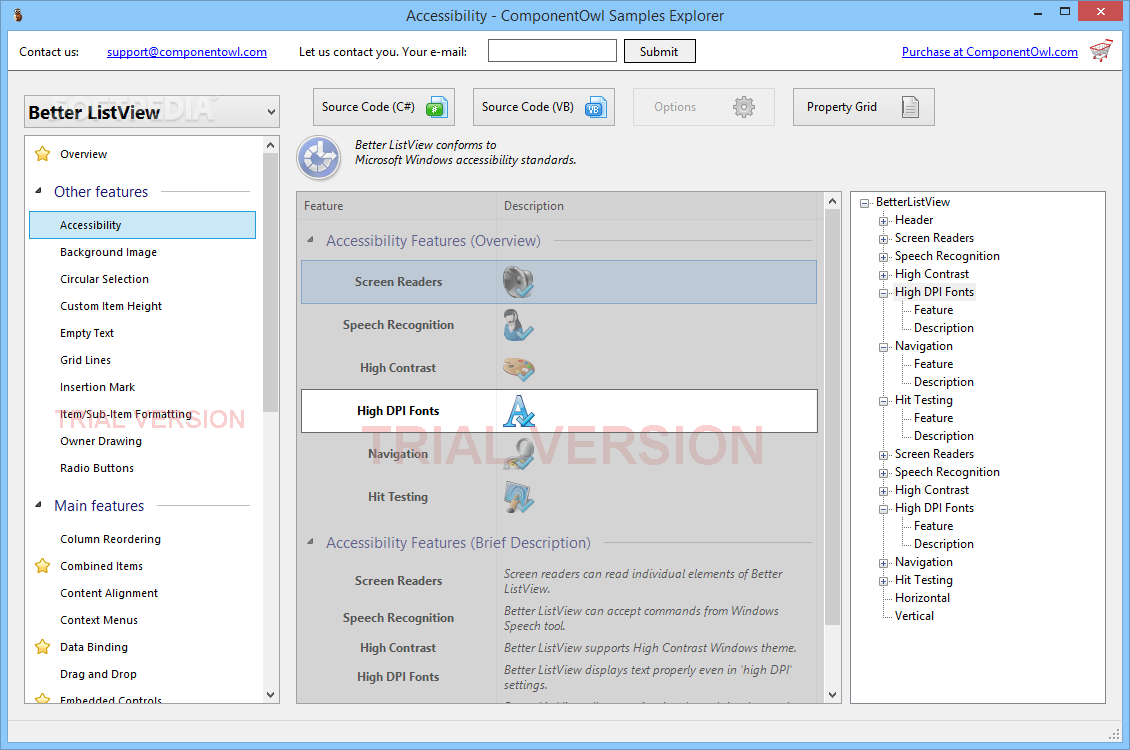Select the first High DPI Fonts tree node
The image size is (1130, 750).
click(x=934, y=292)
